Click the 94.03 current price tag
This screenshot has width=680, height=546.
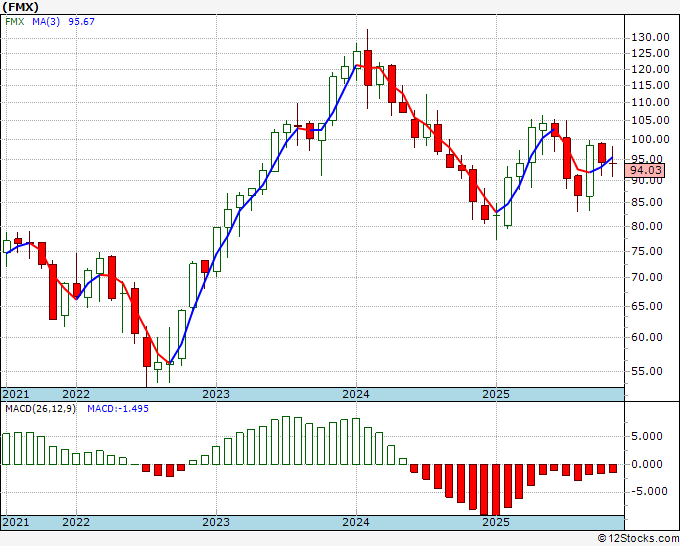[x=646, y=170]
